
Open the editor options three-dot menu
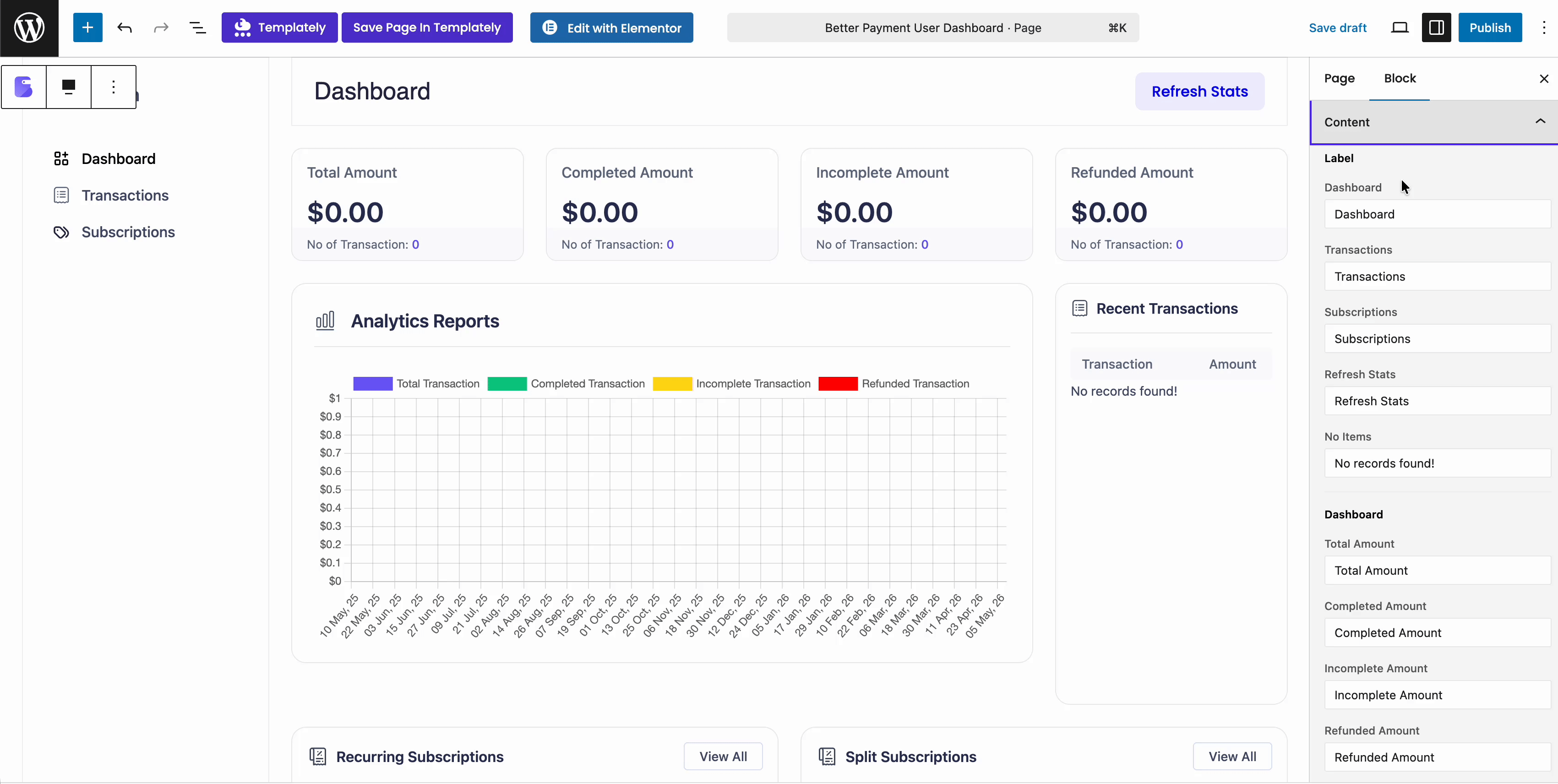[1543, 28]
